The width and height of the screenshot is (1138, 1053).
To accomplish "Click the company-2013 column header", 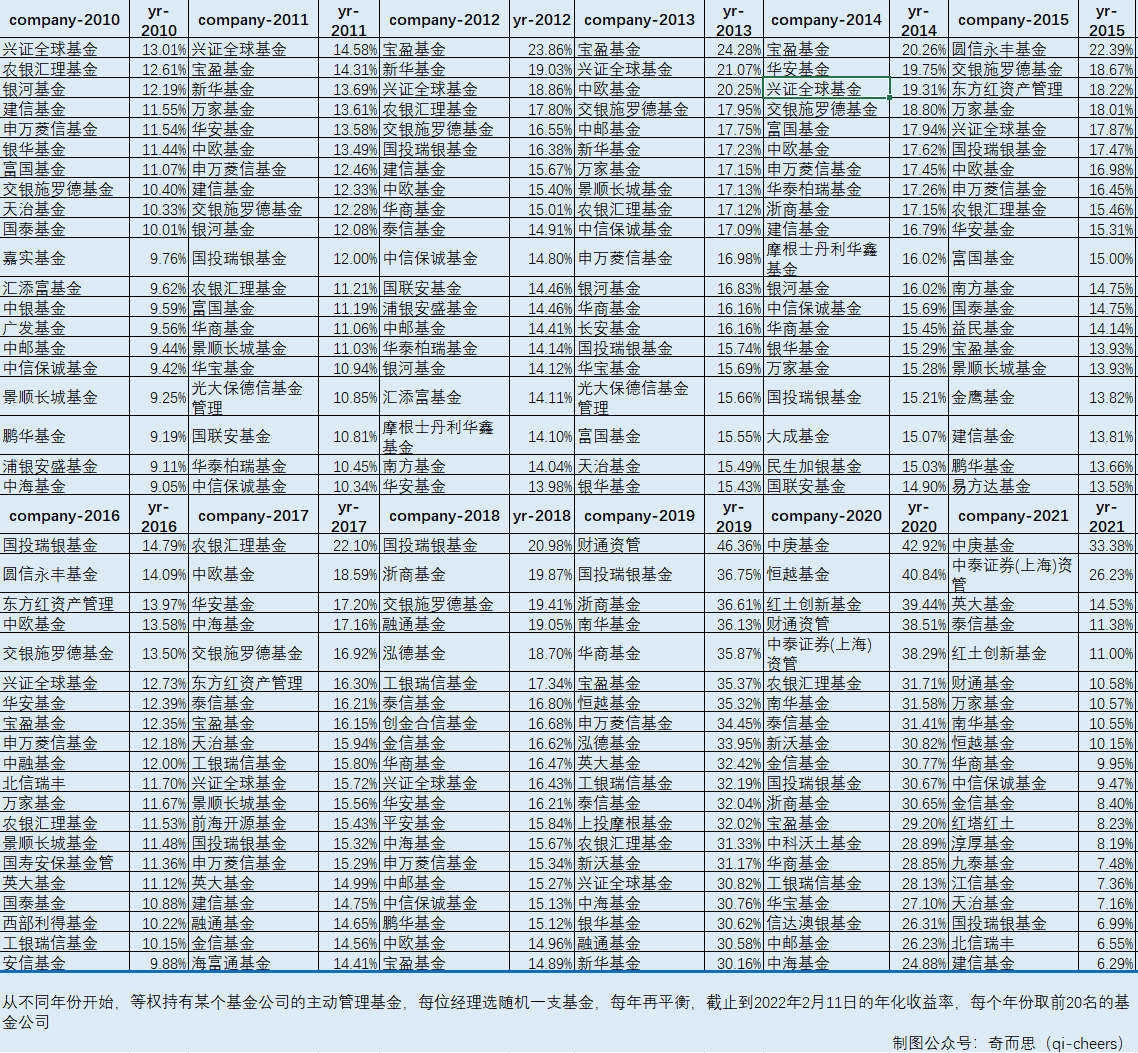I will coord(639,20).
